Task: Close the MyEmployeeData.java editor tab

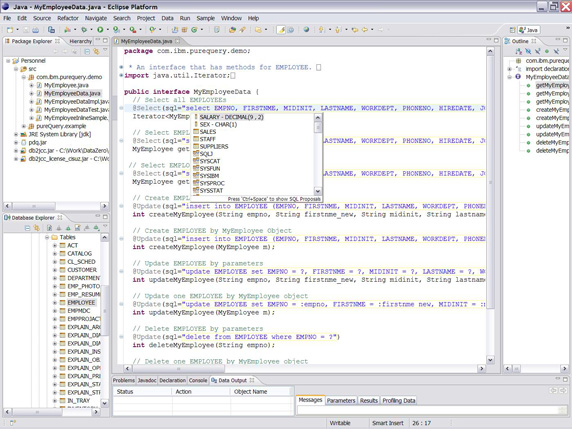Action: 178,41
